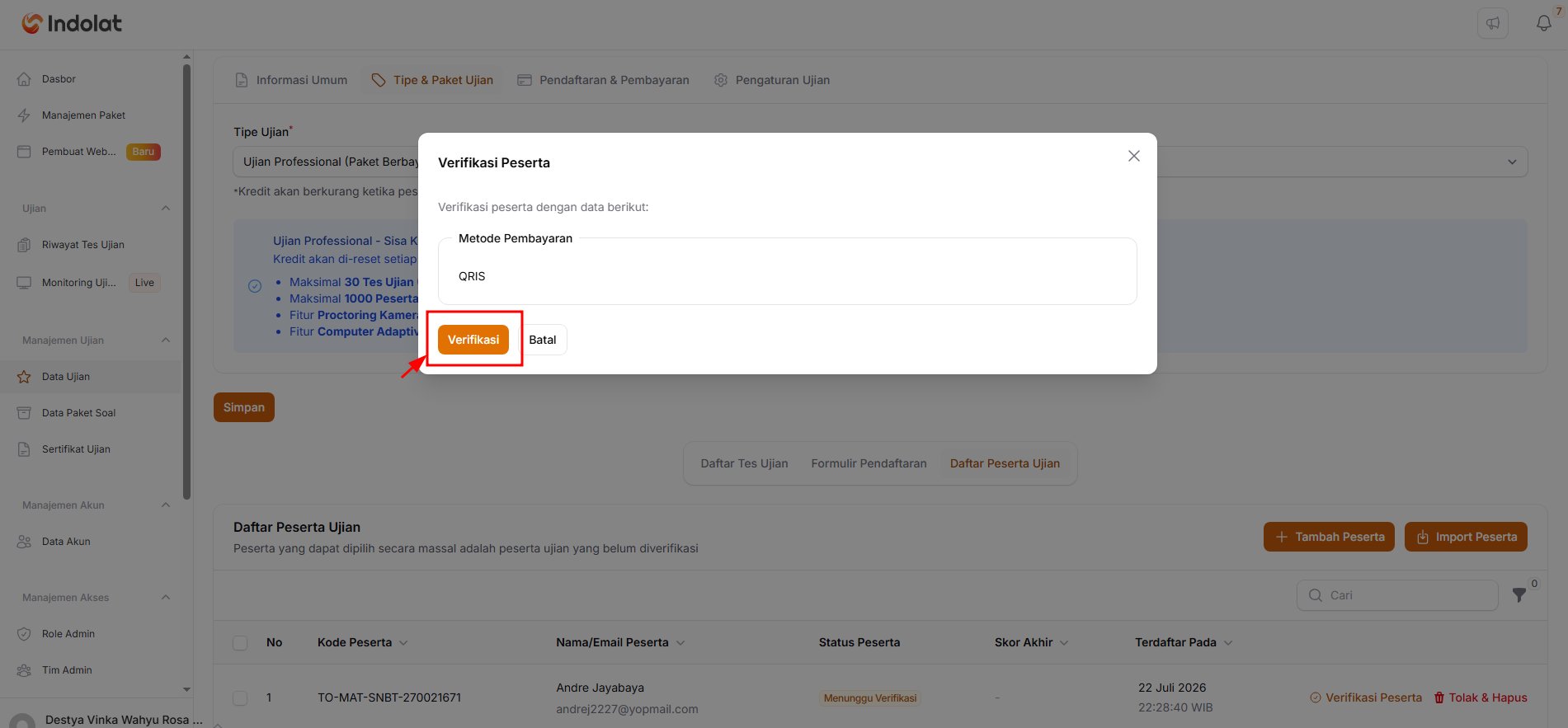Click the Import Peserta button
This screenshot has width=1568, height=728.
click(x=1466, y=537)
